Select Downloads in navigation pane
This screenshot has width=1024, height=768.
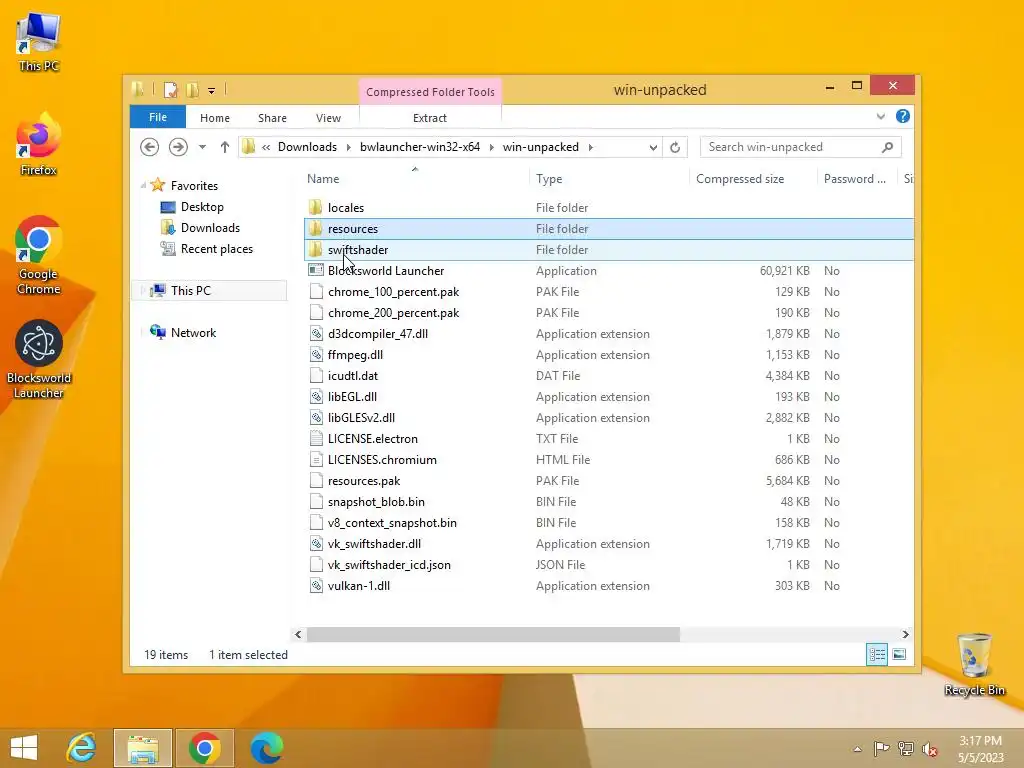click(x=210, y=228)
